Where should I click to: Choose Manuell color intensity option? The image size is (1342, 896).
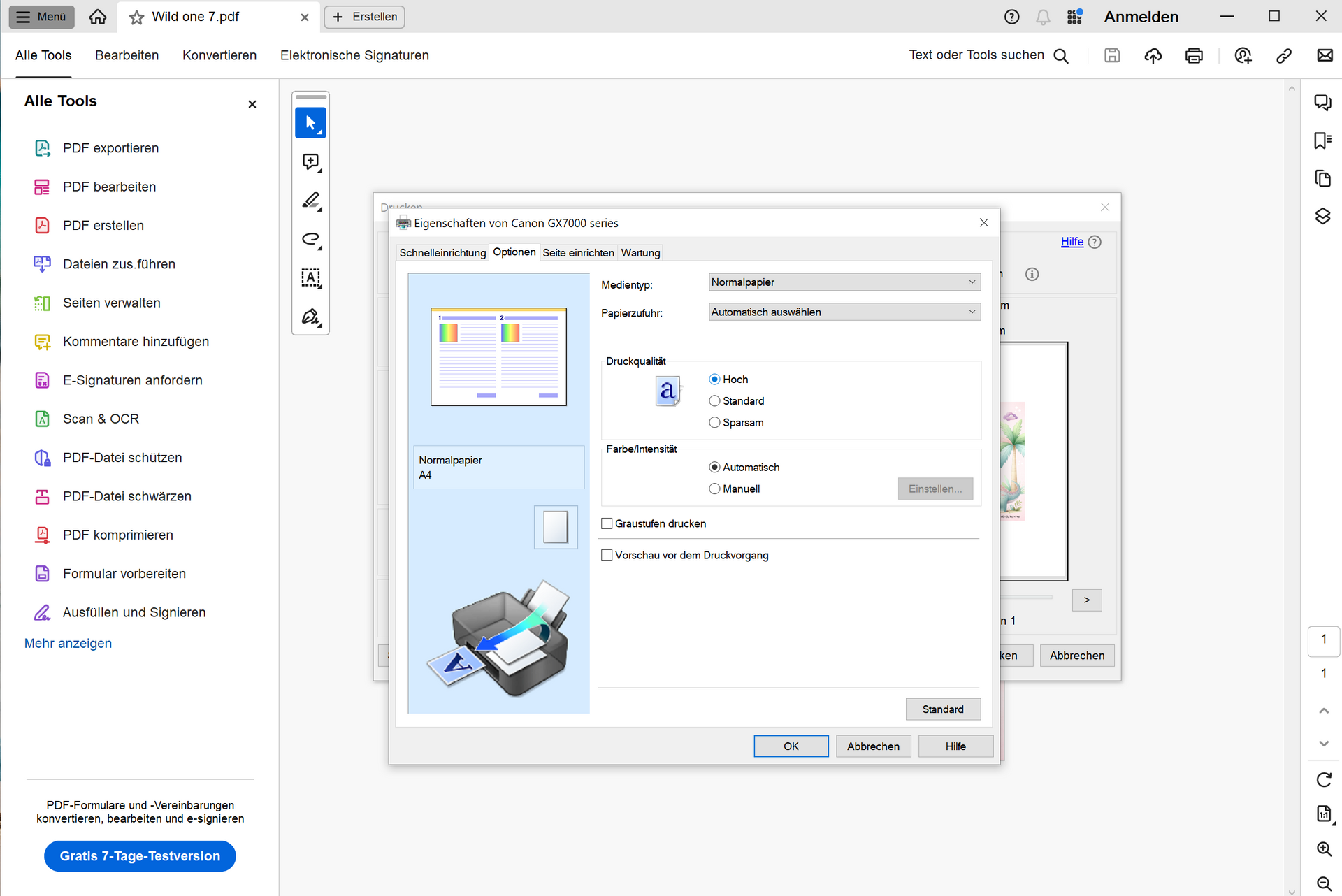click(x=714, y=489)
